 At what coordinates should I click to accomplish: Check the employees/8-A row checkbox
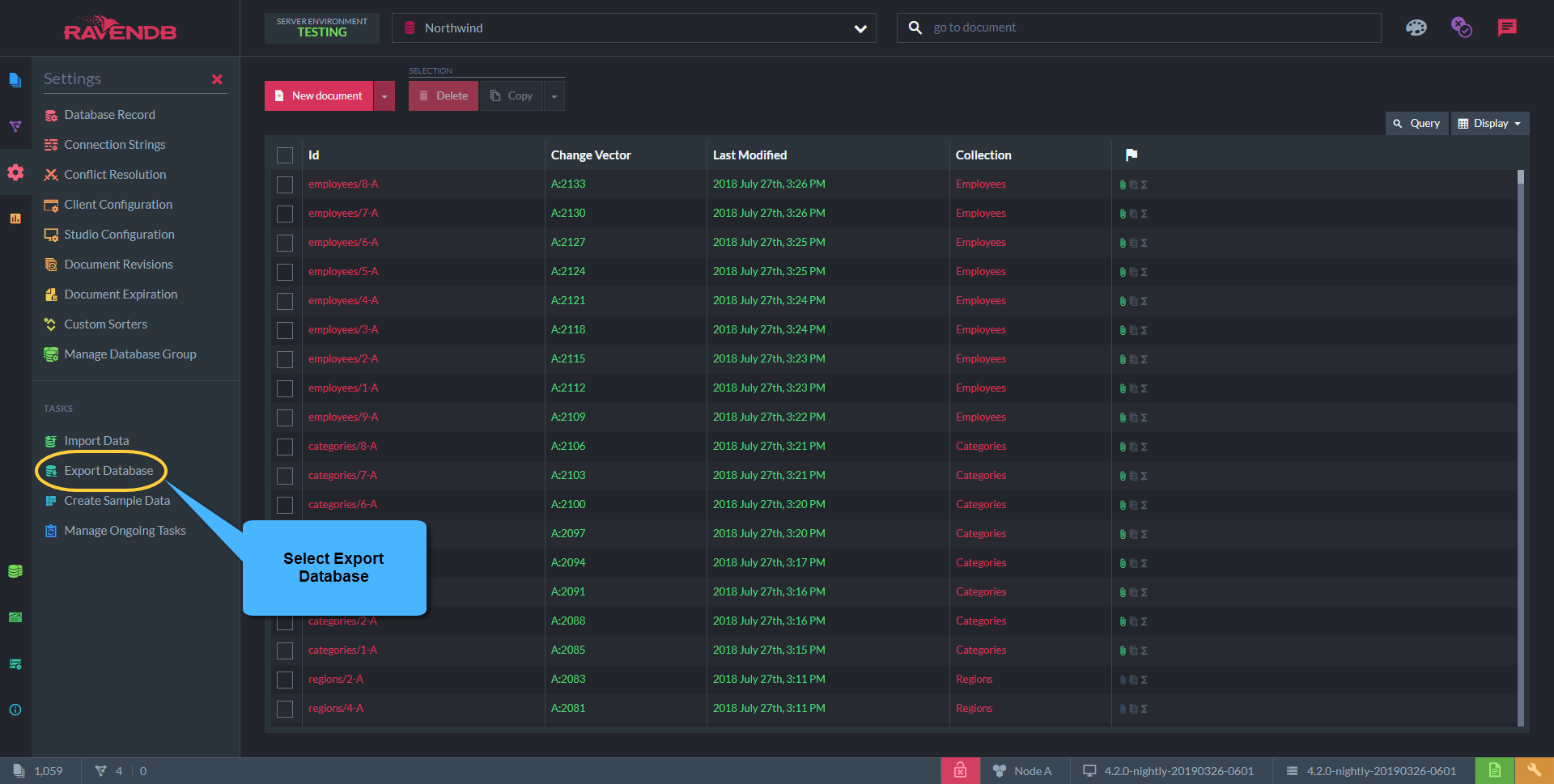pos(285,184)
